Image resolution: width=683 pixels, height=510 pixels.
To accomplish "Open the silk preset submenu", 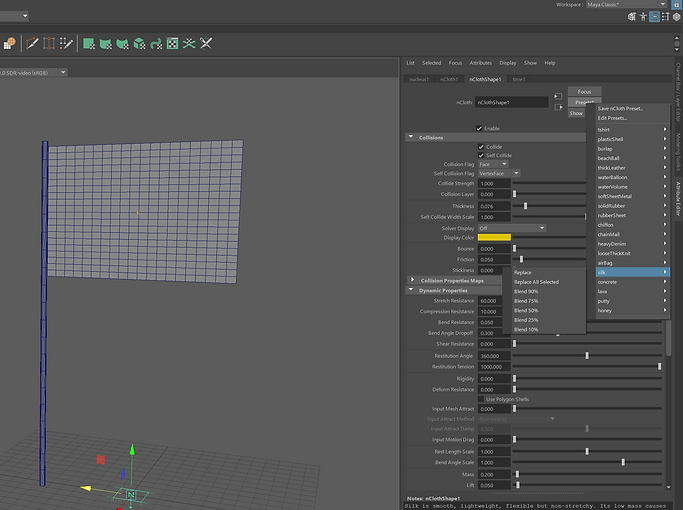I will click(632, 272).
